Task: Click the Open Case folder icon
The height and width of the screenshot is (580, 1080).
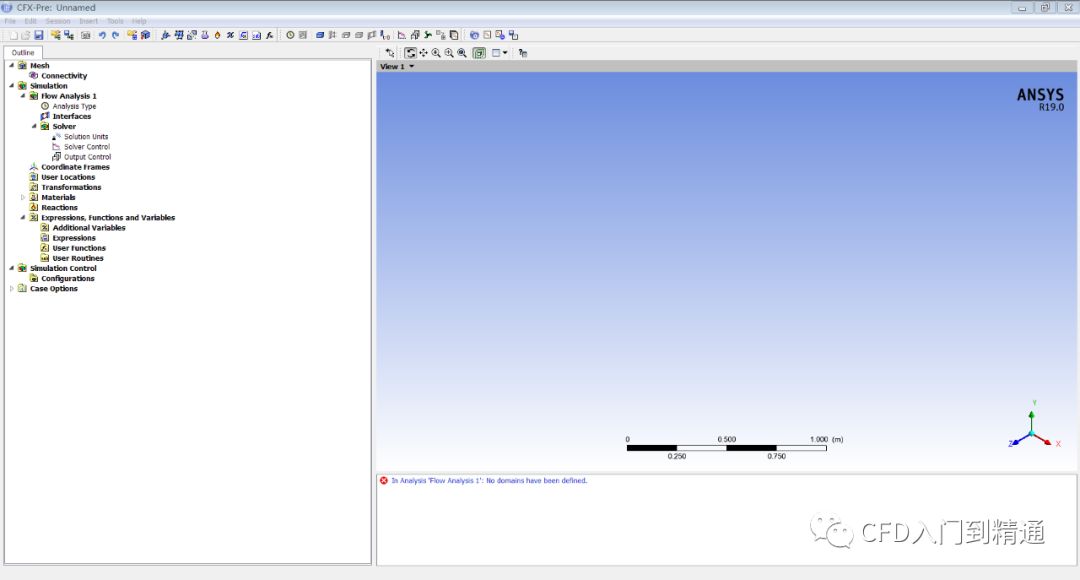Action: (x=25, y=35)
